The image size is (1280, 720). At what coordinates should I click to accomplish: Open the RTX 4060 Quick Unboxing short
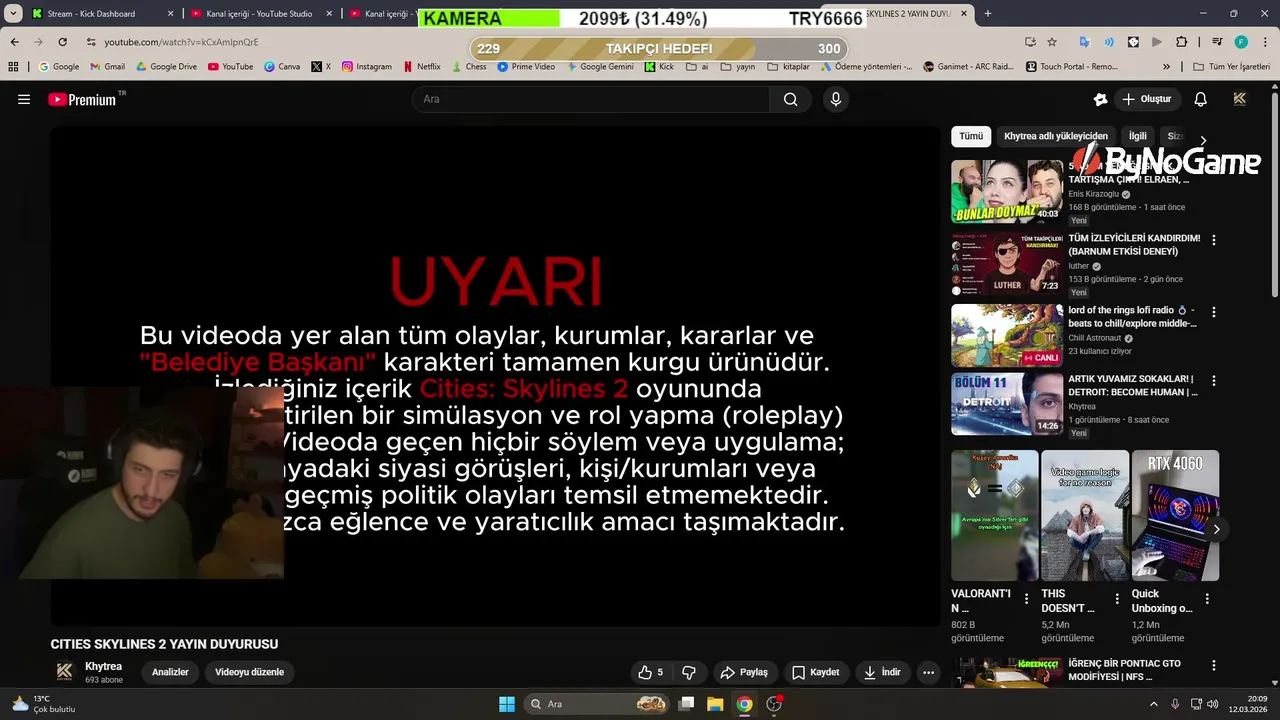pos(1175,515)
